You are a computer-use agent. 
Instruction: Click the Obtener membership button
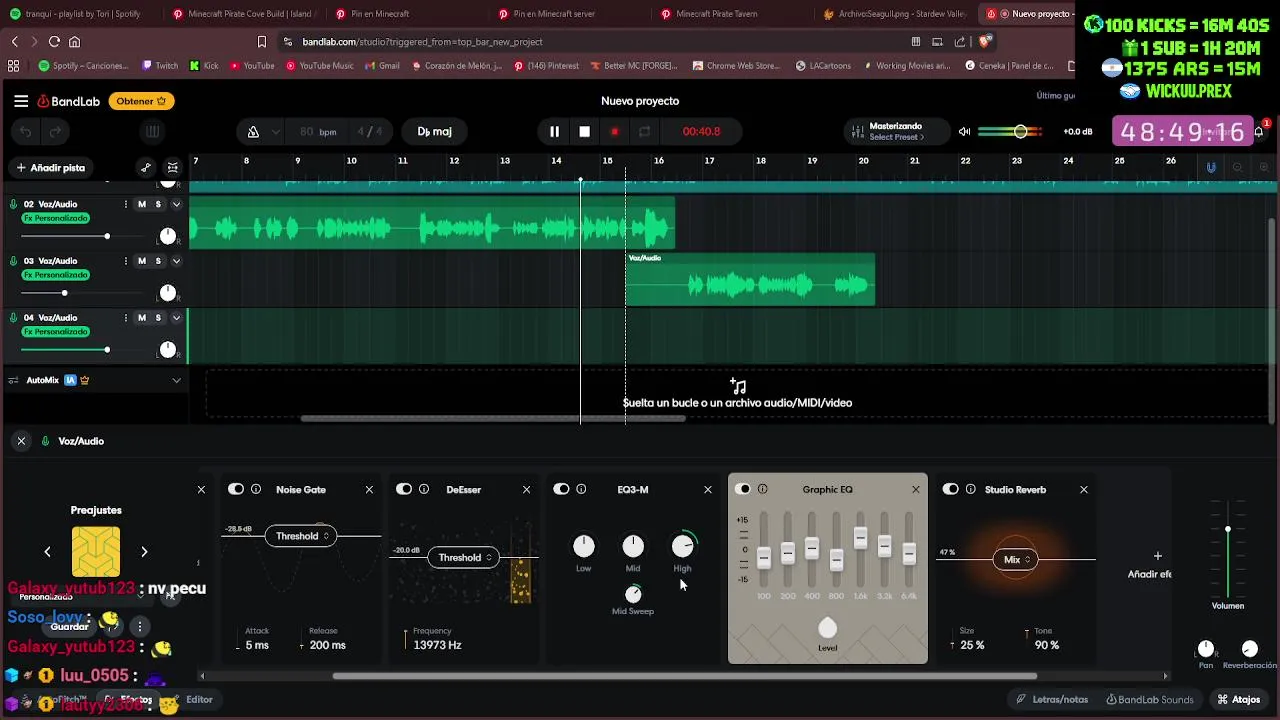[141, 101]
